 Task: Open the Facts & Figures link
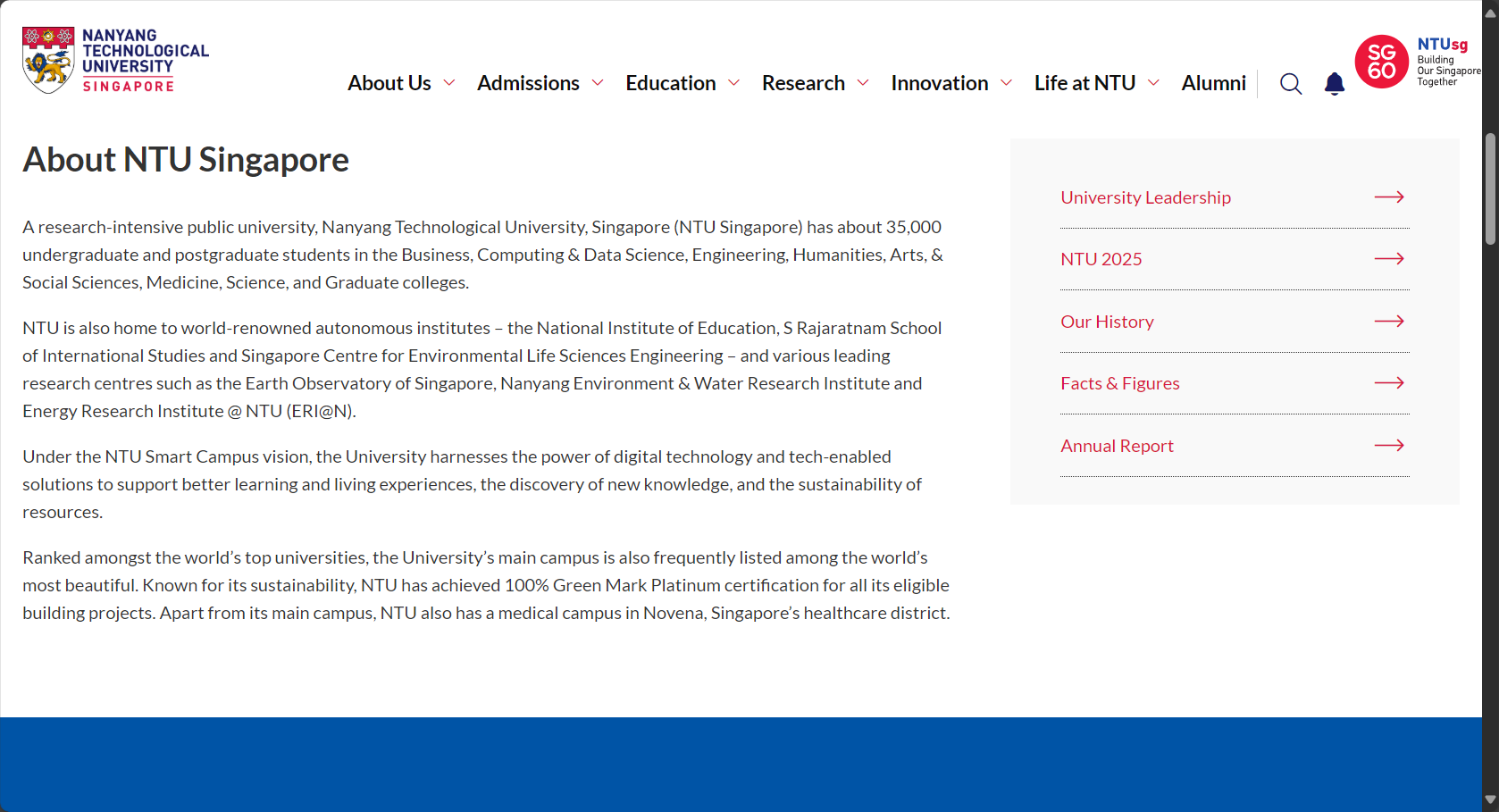(x=1120, y=383)
